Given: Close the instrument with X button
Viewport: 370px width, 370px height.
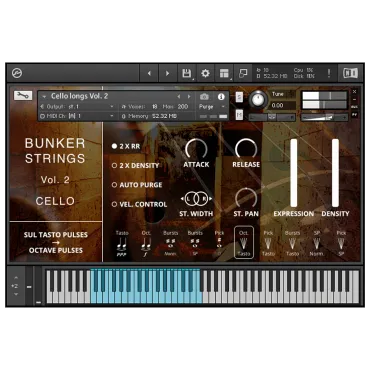Looking at the screenshot, I should click(354, 91).
